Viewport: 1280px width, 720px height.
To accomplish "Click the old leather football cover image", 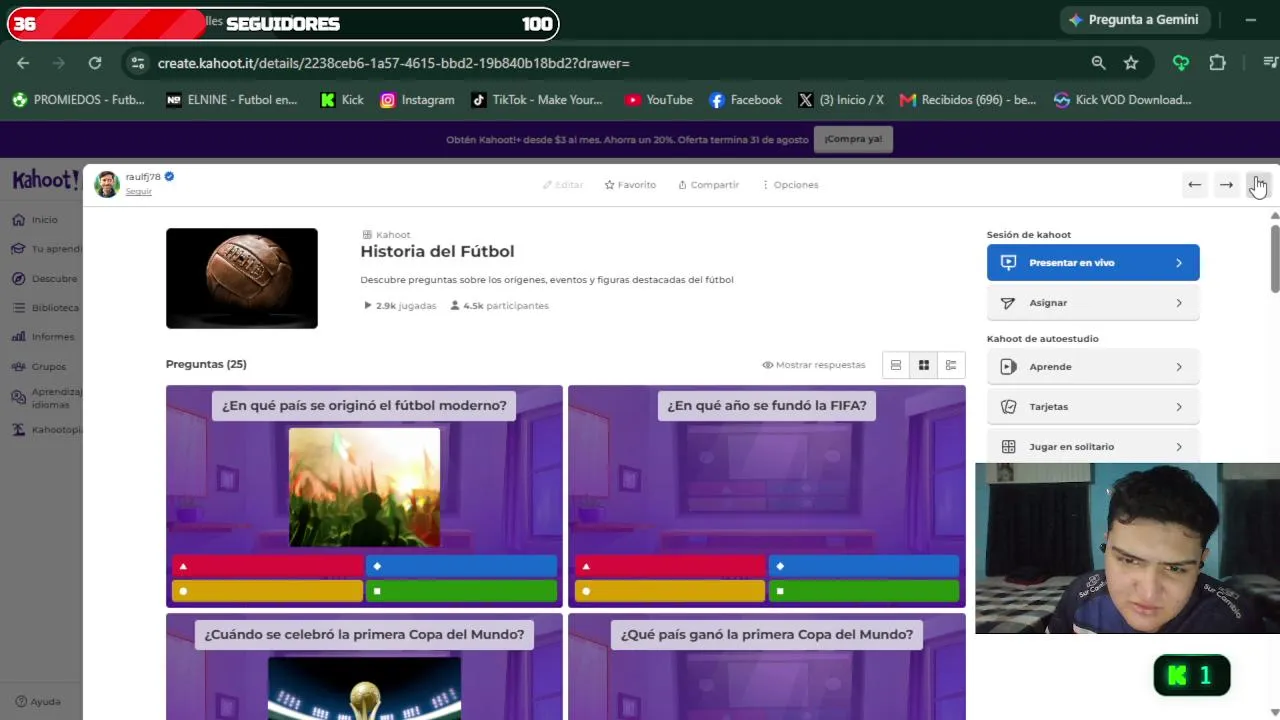I will click(242, 278).
